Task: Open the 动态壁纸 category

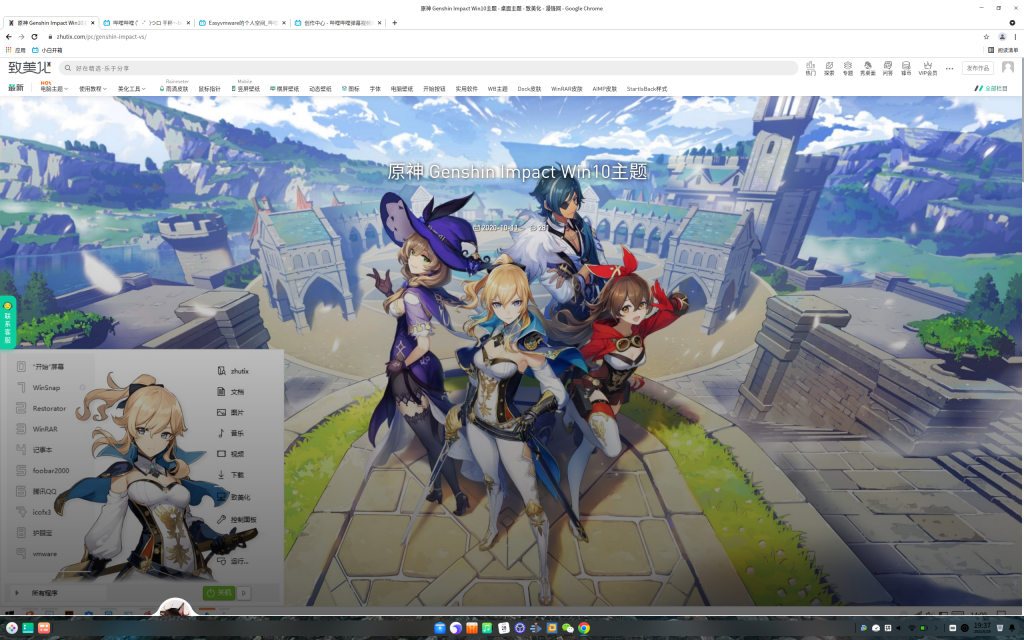Action: tap(320, 89)
